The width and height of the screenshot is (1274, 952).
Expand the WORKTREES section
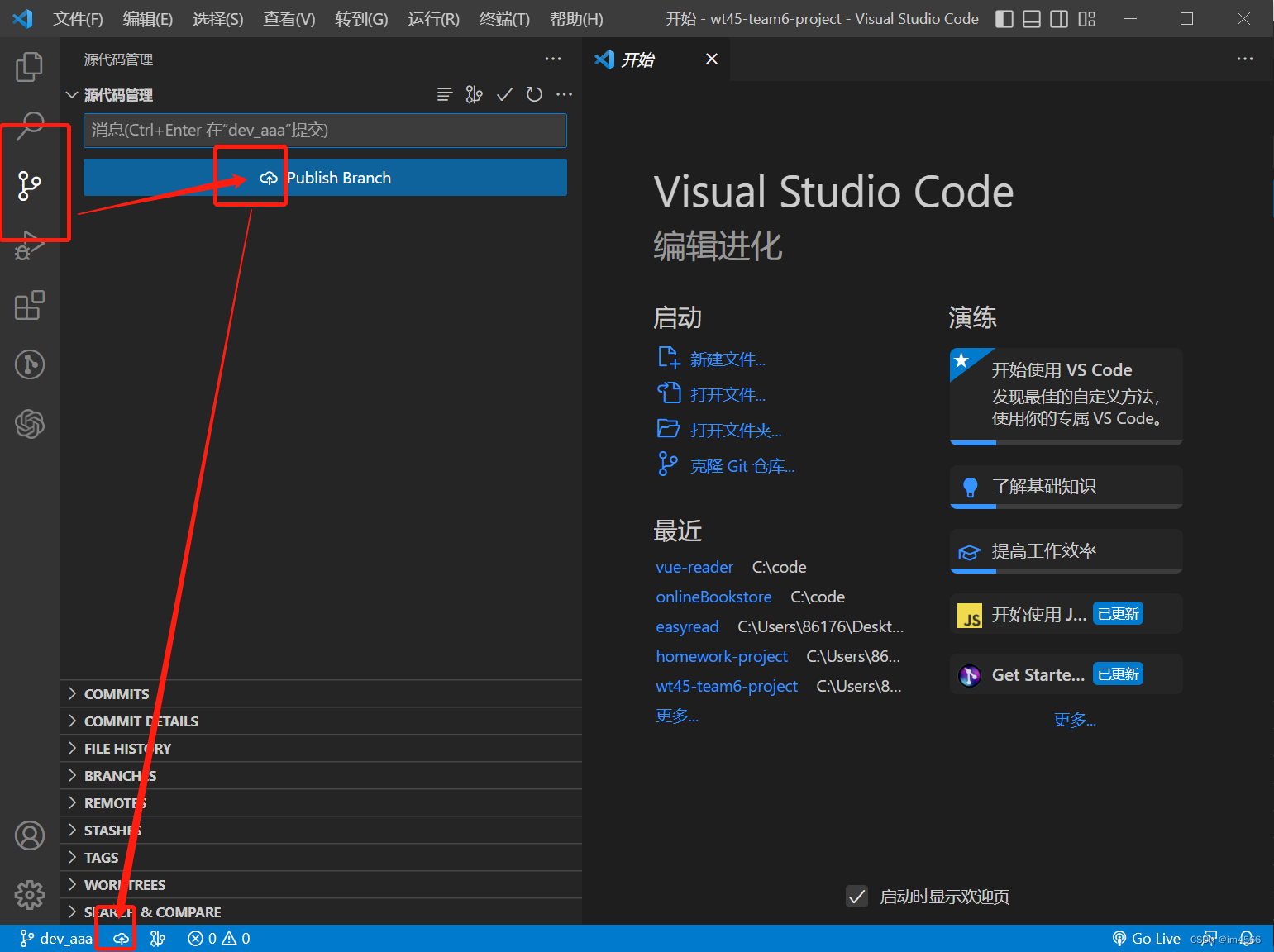tap(321, 885)
